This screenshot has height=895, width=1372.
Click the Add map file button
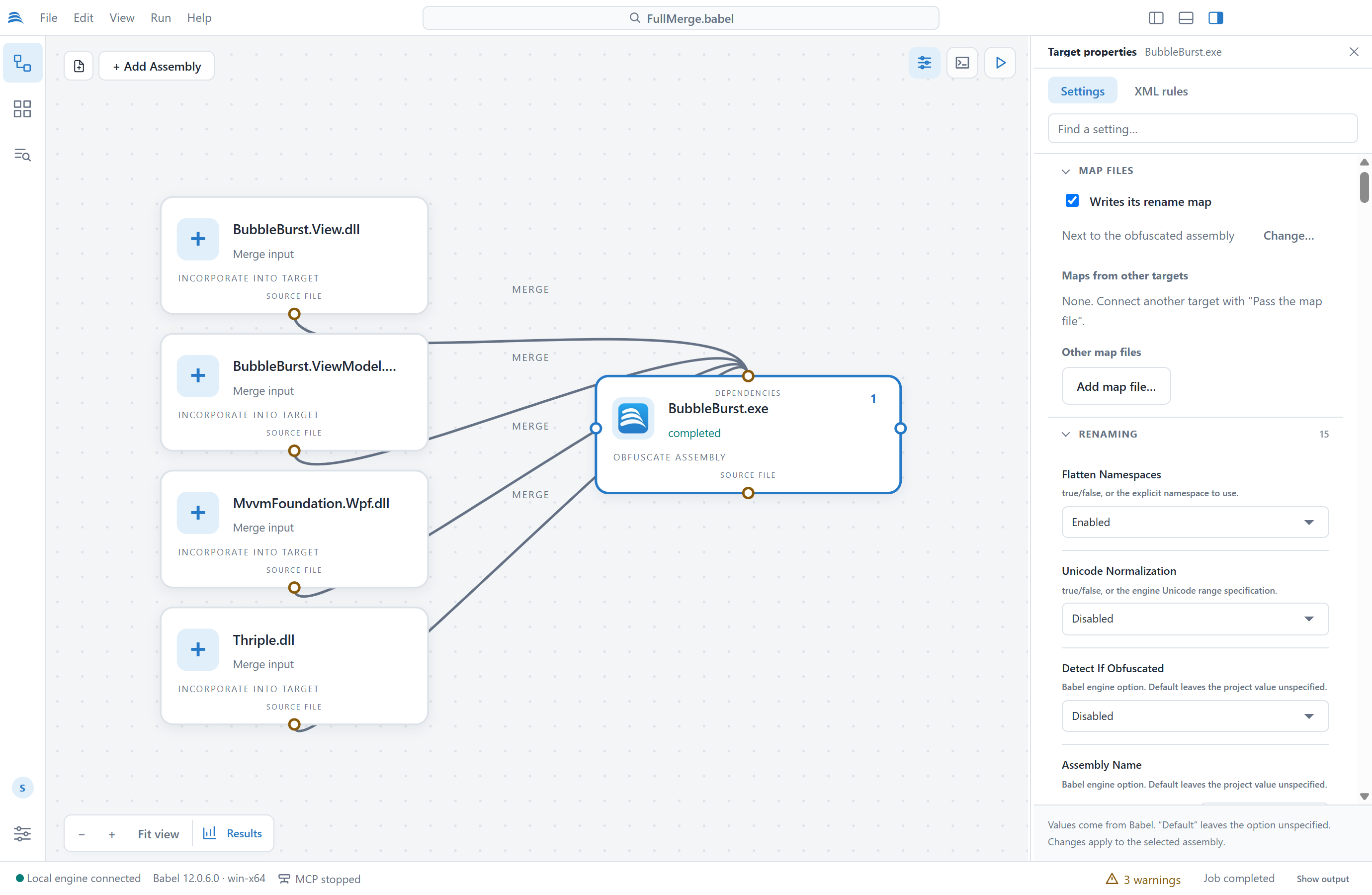(1116, 386)
